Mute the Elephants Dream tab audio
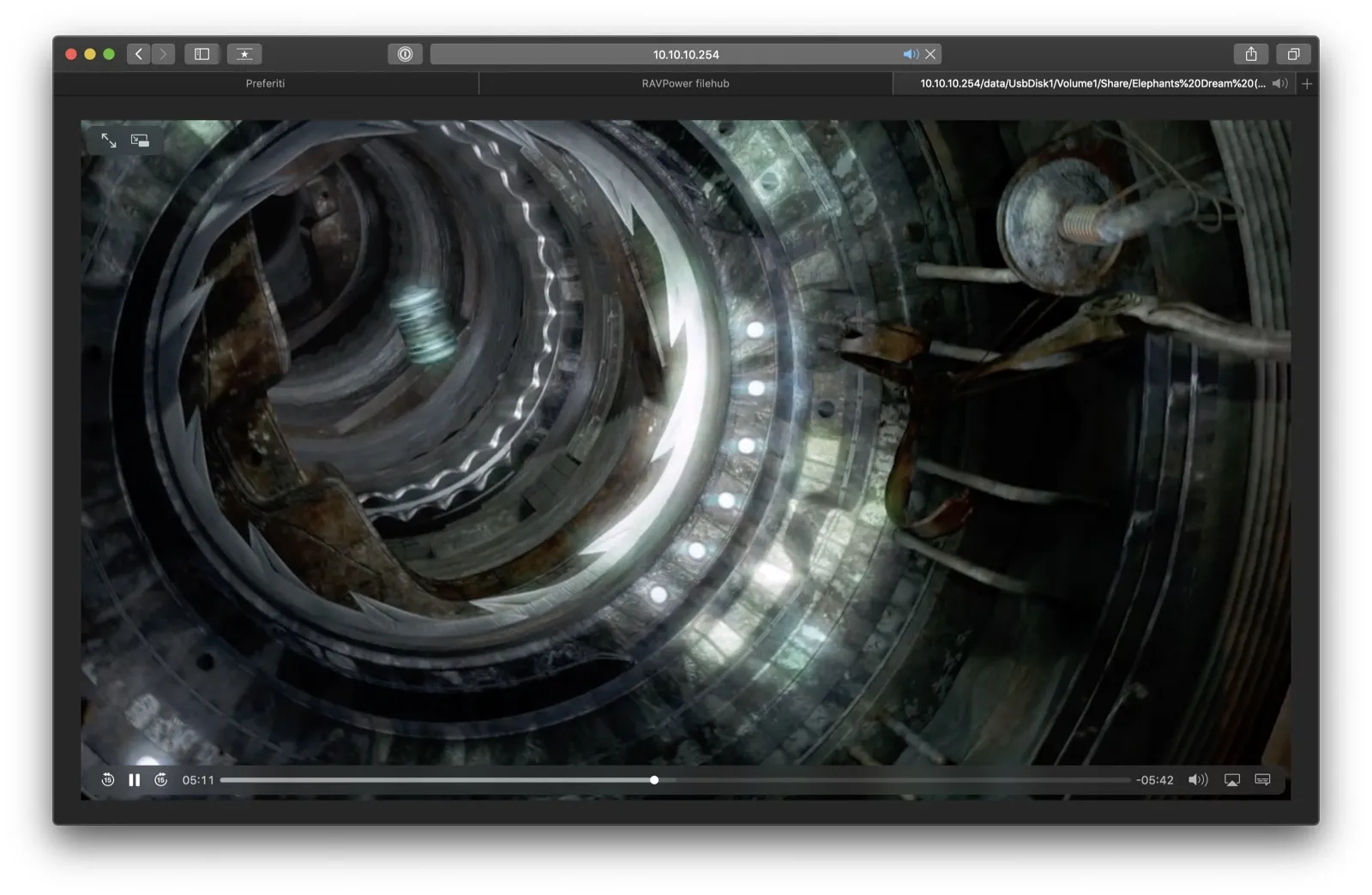 tap(1279, 83)
